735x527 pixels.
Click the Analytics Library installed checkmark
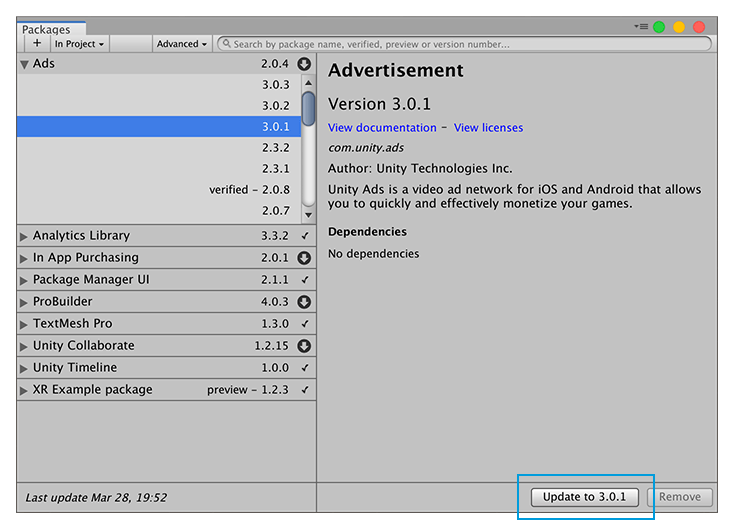click(305, 236)
